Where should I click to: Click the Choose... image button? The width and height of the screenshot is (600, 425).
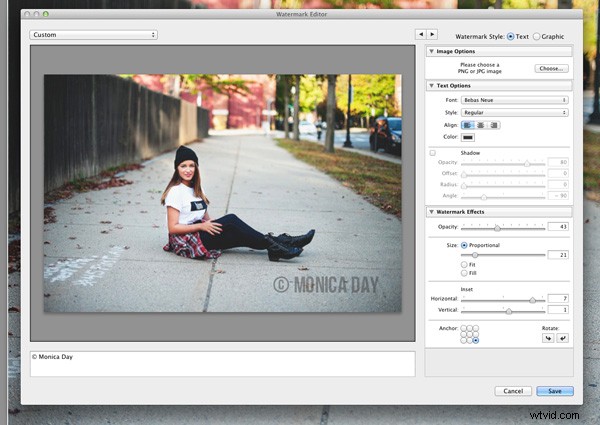point(551,68)
